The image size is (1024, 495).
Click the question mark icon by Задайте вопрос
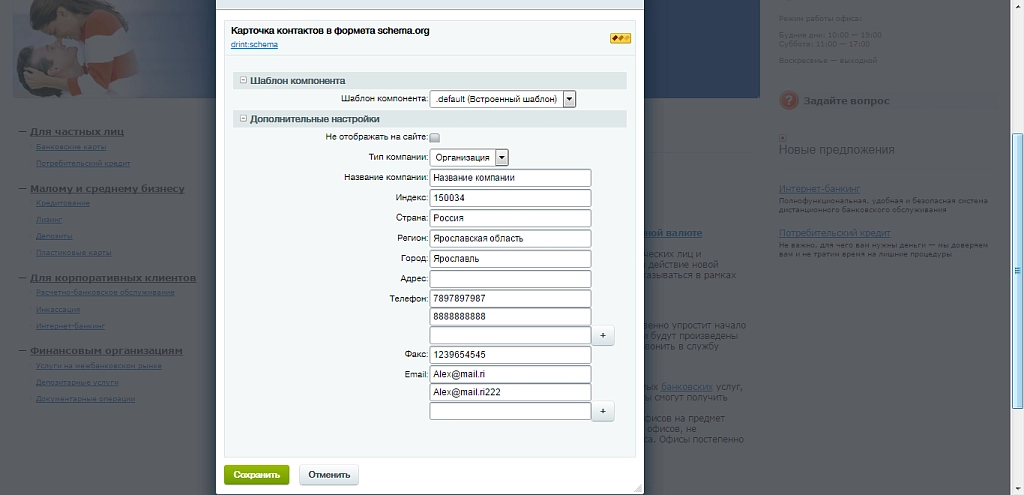pos(788,101)
